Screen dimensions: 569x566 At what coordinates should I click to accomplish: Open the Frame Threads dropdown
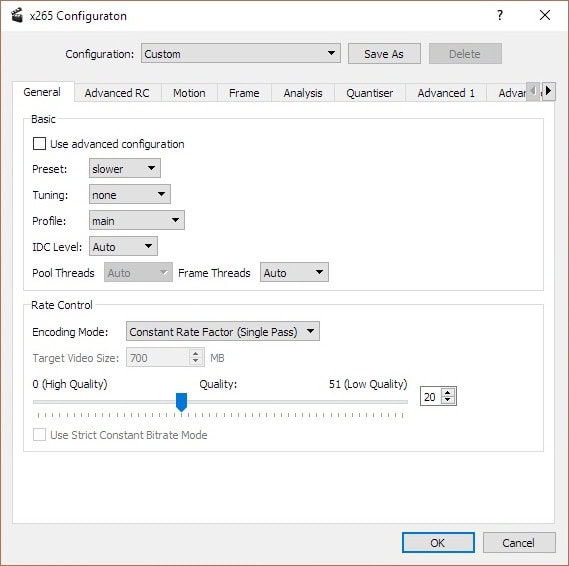[294, 273]
